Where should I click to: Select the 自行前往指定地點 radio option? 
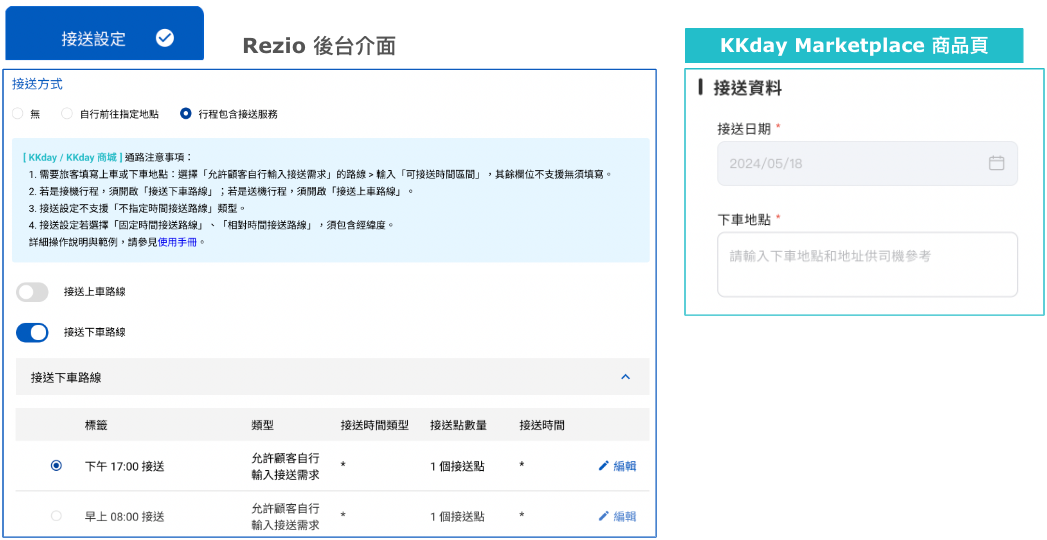tap(67, 113)
